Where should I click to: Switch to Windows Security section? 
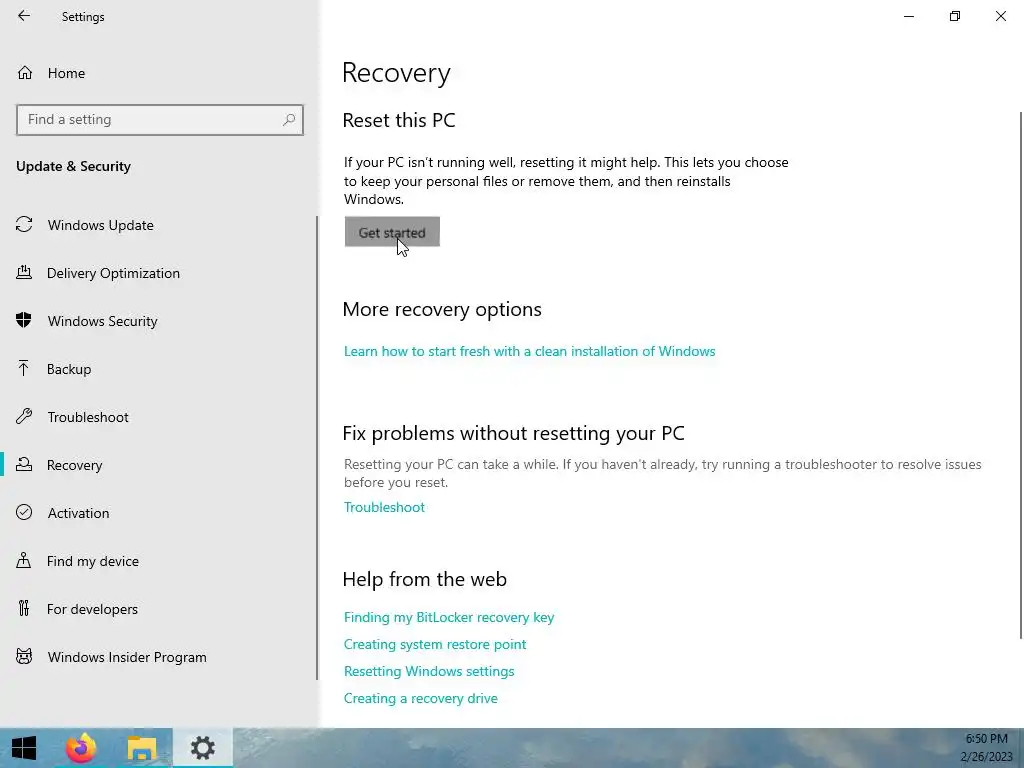[103, 321]
